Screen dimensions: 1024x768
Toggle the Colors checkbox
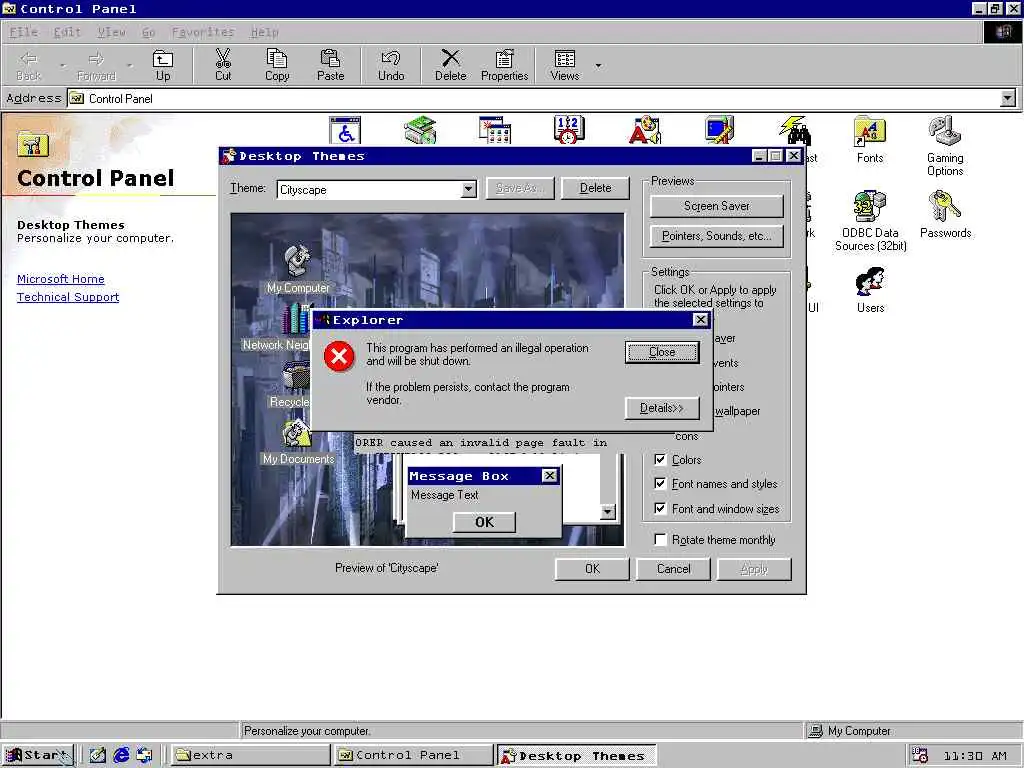660,459
